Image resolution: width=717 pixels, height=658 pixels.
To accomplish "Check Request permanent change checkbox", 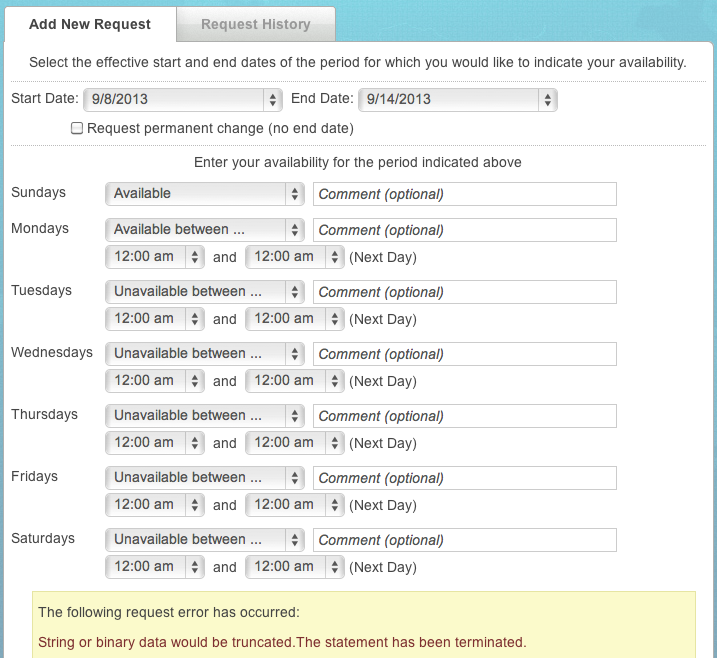I will [x=77, y=128].
